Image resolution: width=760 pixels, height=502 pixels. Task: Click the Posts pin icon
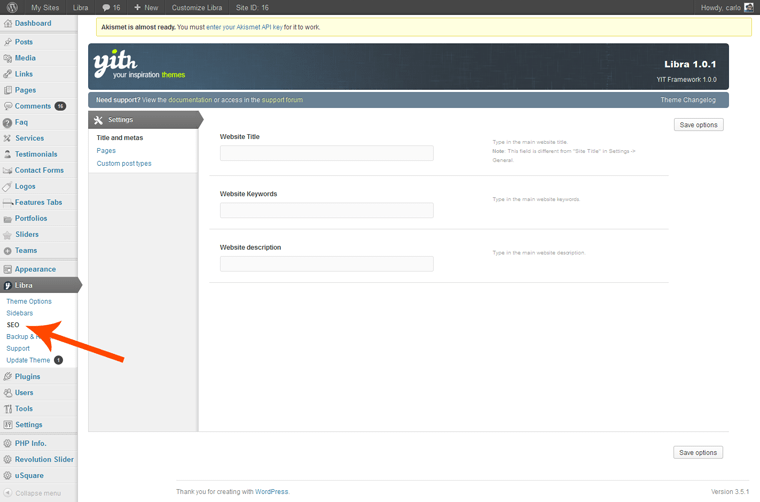[x=7, y=42]
